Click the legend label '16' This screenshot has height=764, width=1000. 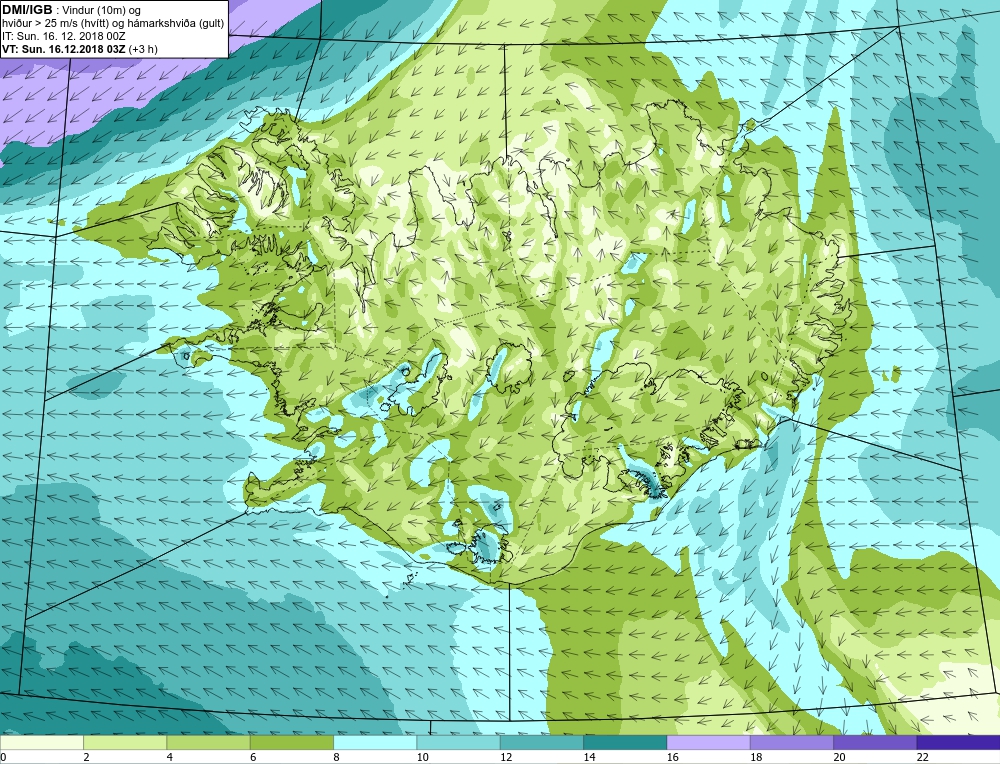[x=672, y=757]
